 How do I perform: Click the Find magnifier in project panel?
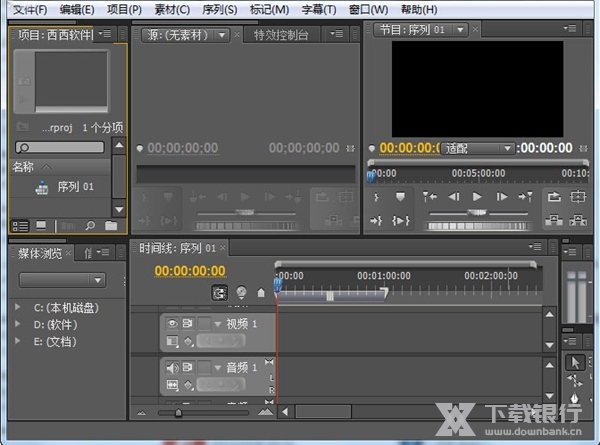[90, 226]
